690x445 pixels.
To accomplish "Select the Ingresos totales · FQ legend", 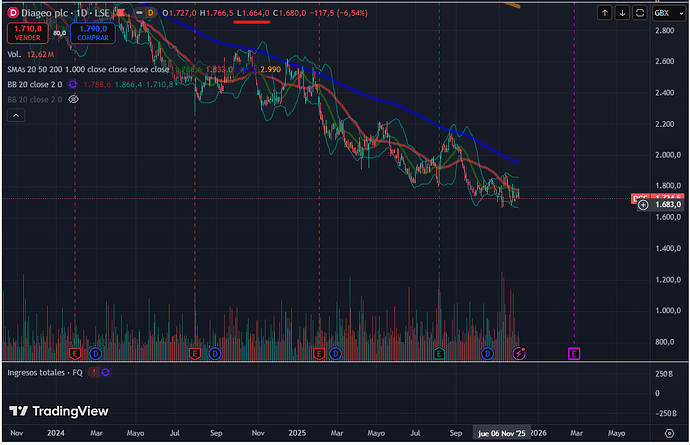I will pyautogui.click(x=45, y=372).
